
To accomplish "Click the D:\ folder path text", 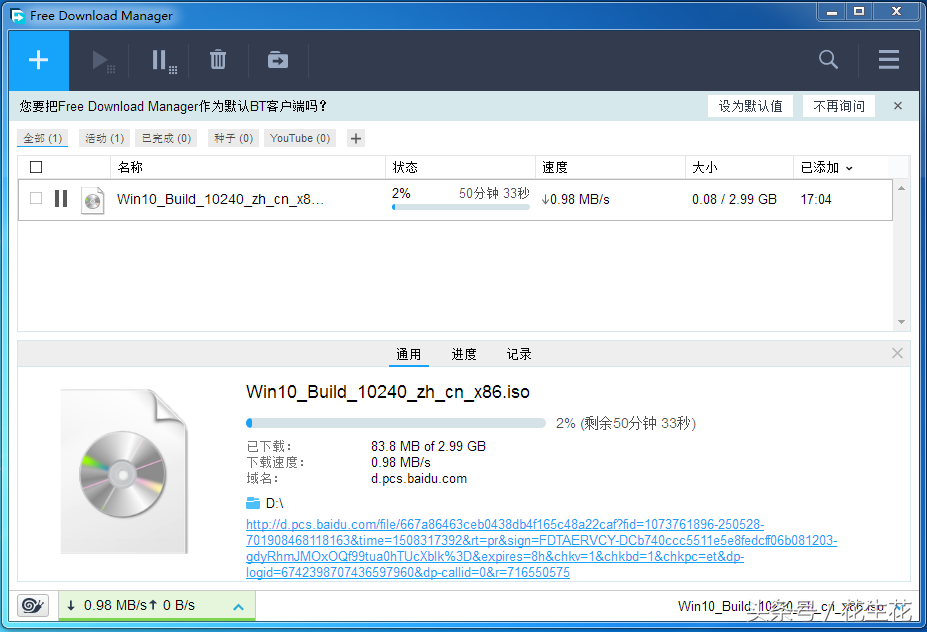I will click(x=274, y=503).
